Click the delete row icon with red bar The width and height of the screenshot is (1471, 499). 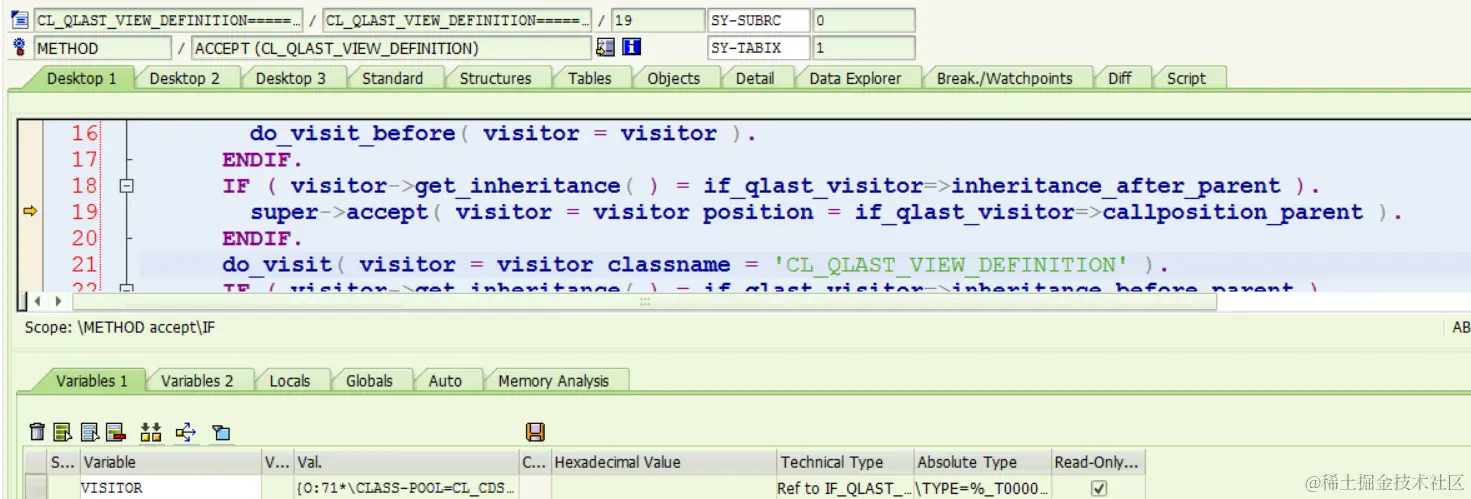[116, 432]
